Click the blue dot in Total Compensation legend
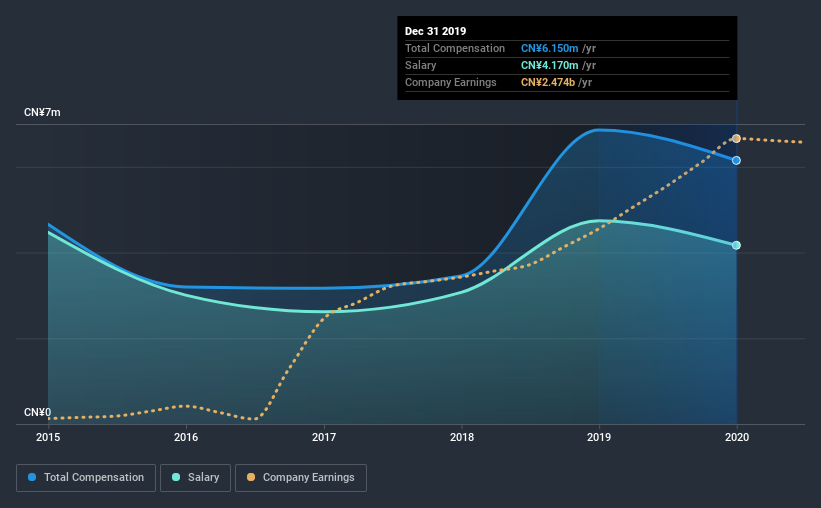 32,477
